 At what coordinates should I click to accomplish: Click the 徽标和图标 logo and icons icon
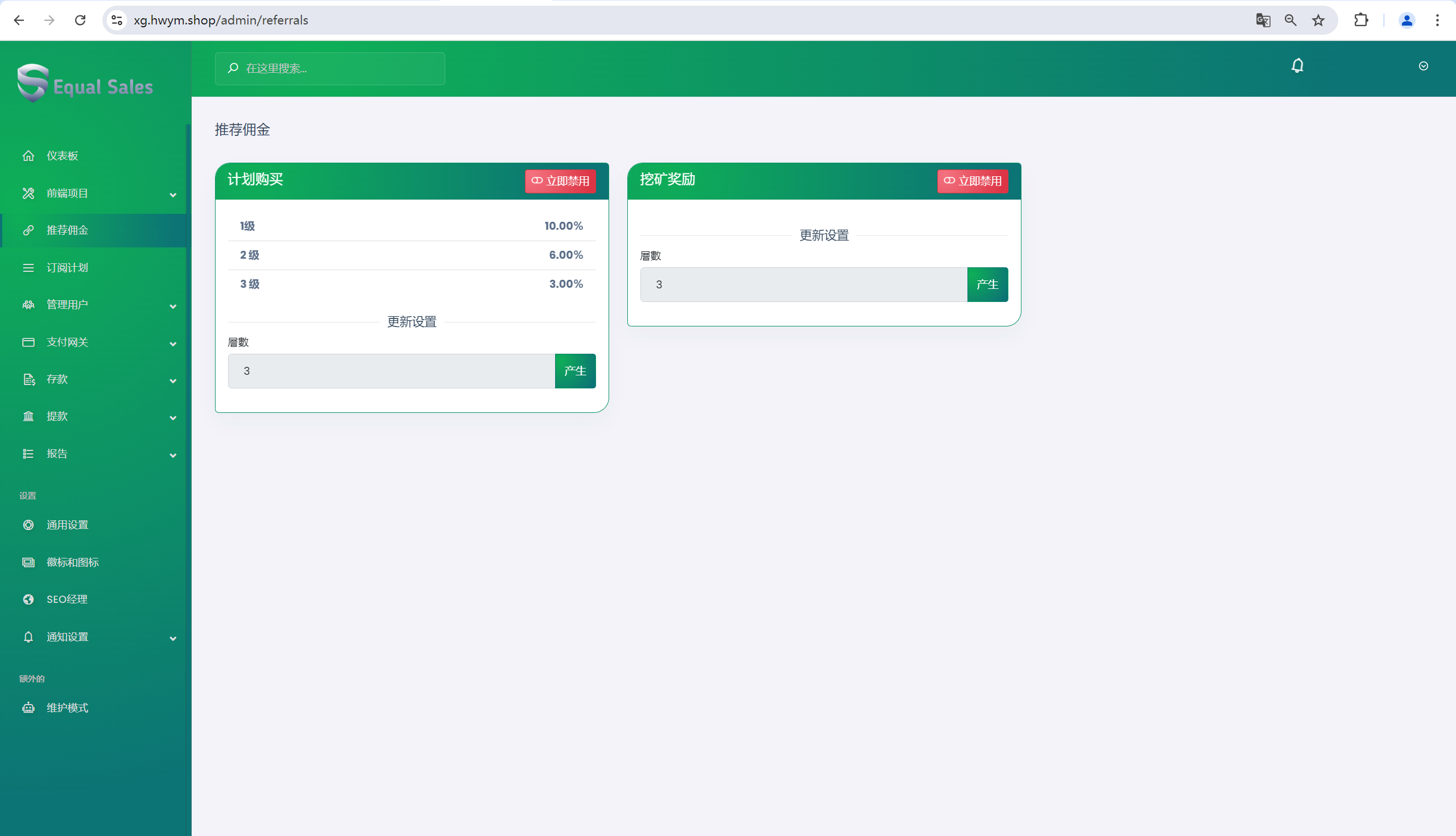28,562
